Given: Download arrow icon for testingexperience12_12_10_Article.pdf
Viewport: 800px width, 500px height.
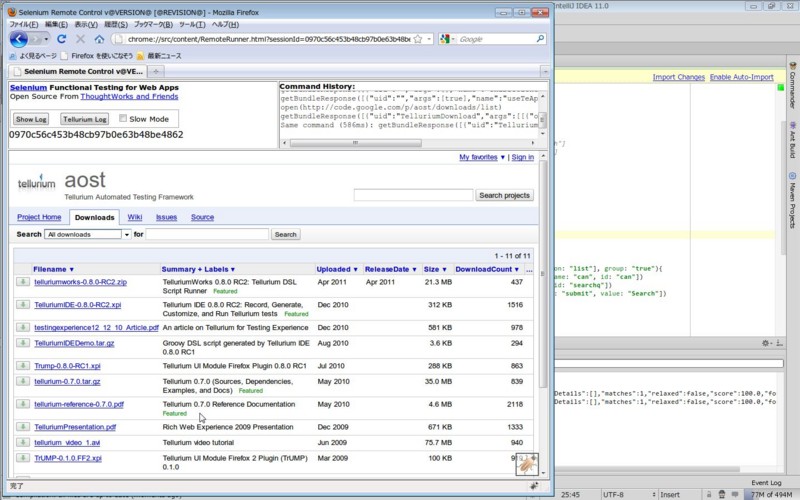Looking at the screenshot, I should point(22,327).
